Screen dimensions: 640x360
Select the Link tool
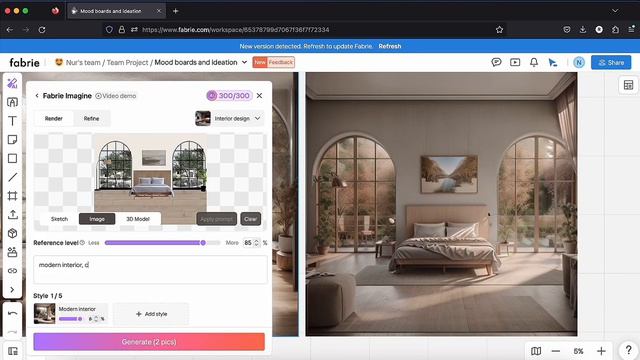pos(12,271)
